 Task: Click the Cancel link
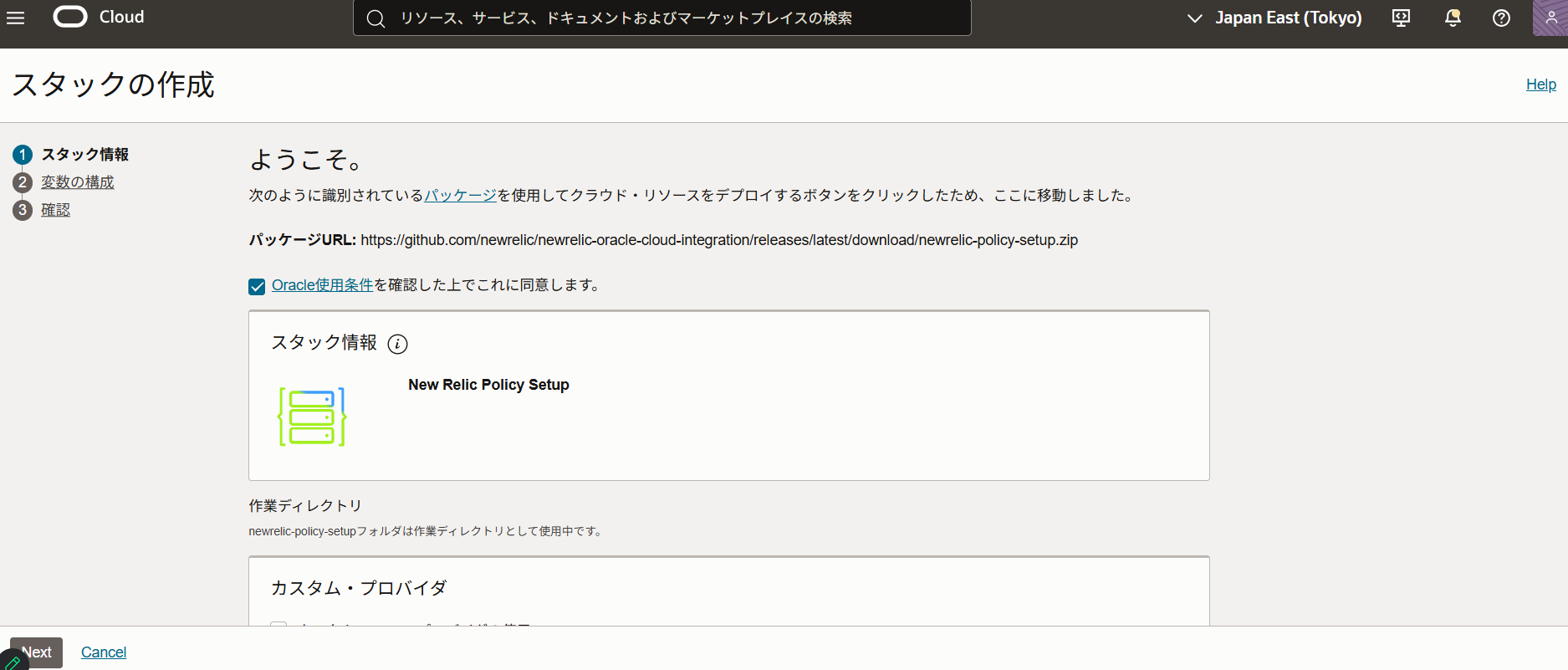(x=104, y=652)
